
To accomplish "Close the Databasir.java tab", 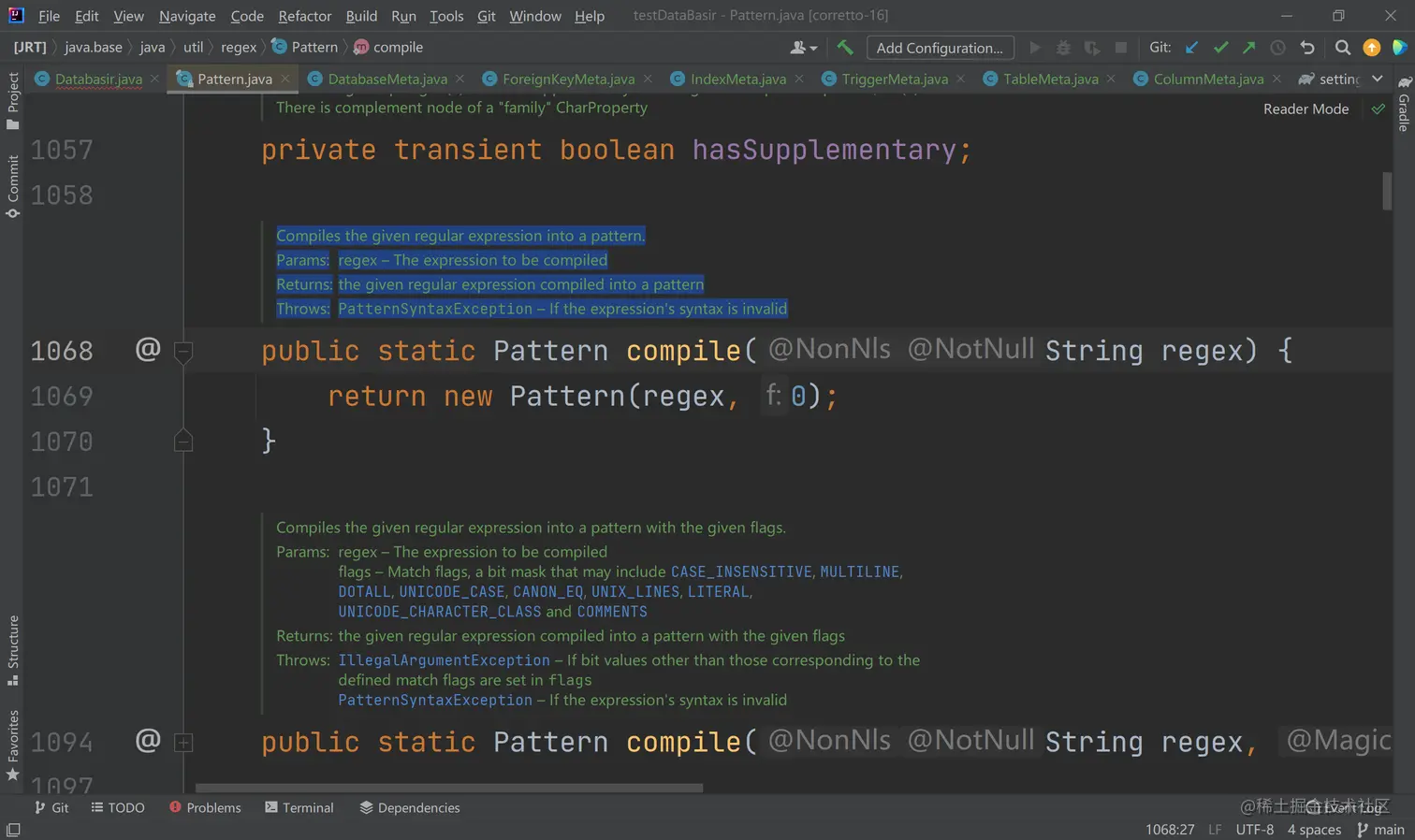I will click(154, 79).
